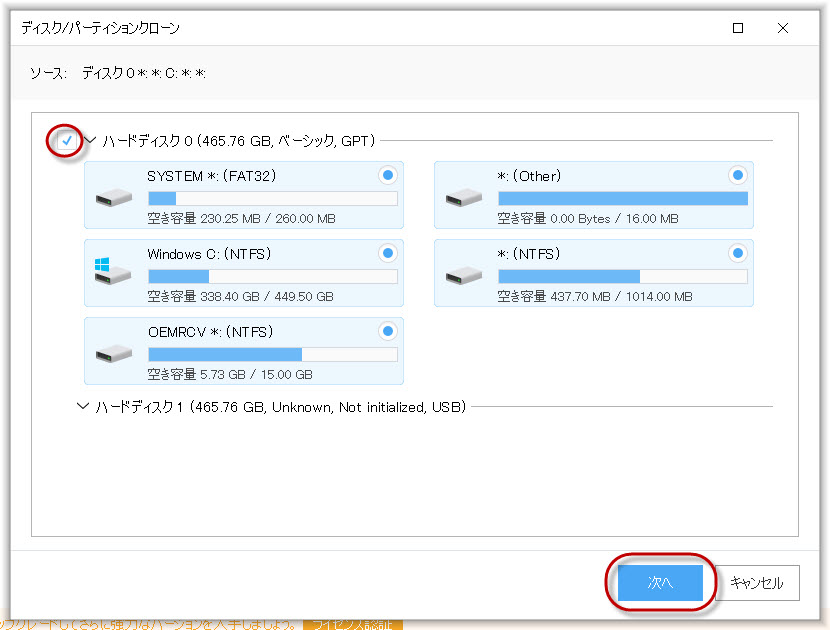Click the ハードディスク 1 (465.76 GB, Unknown) label
Screen dimensions: 830x630
tap(281, 407)
